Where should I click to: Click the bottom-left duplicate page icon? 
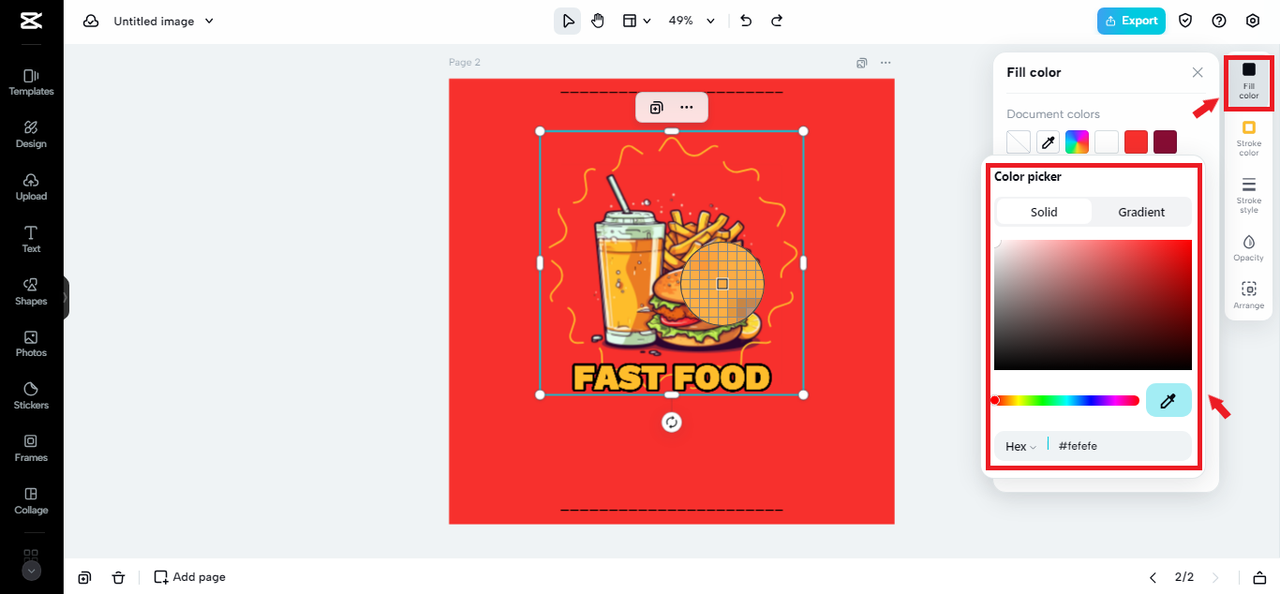[x=85, y=577]
